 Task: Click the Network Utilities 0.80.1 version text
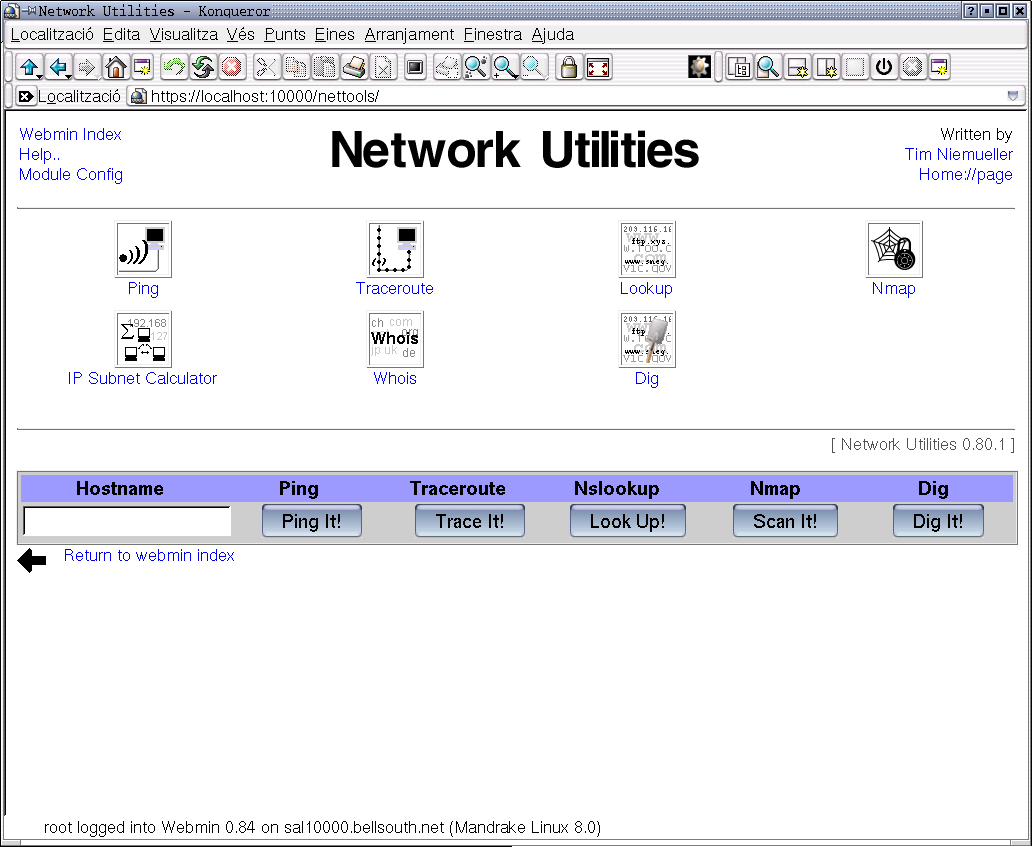coord(923,445)
